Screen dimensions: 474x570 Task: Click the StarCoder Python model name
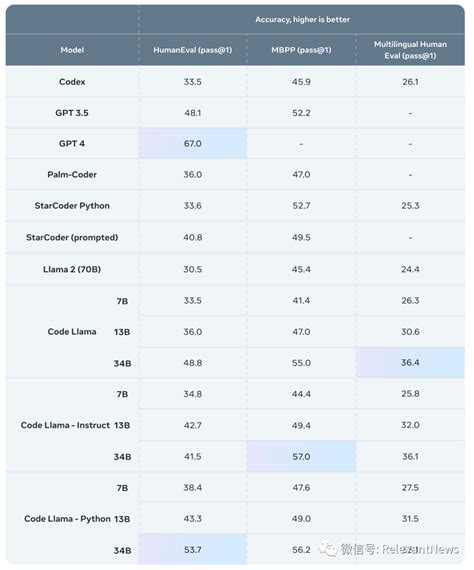pyautogui.click(x=72, y=206)
